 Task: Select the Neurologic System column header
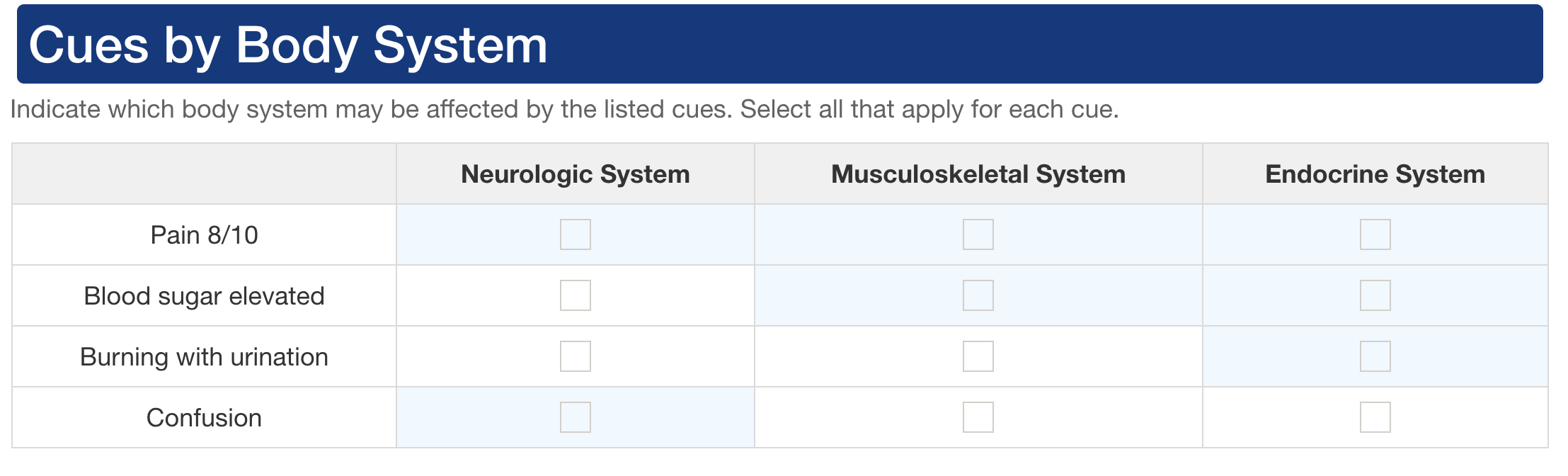(x=576, y=174)
